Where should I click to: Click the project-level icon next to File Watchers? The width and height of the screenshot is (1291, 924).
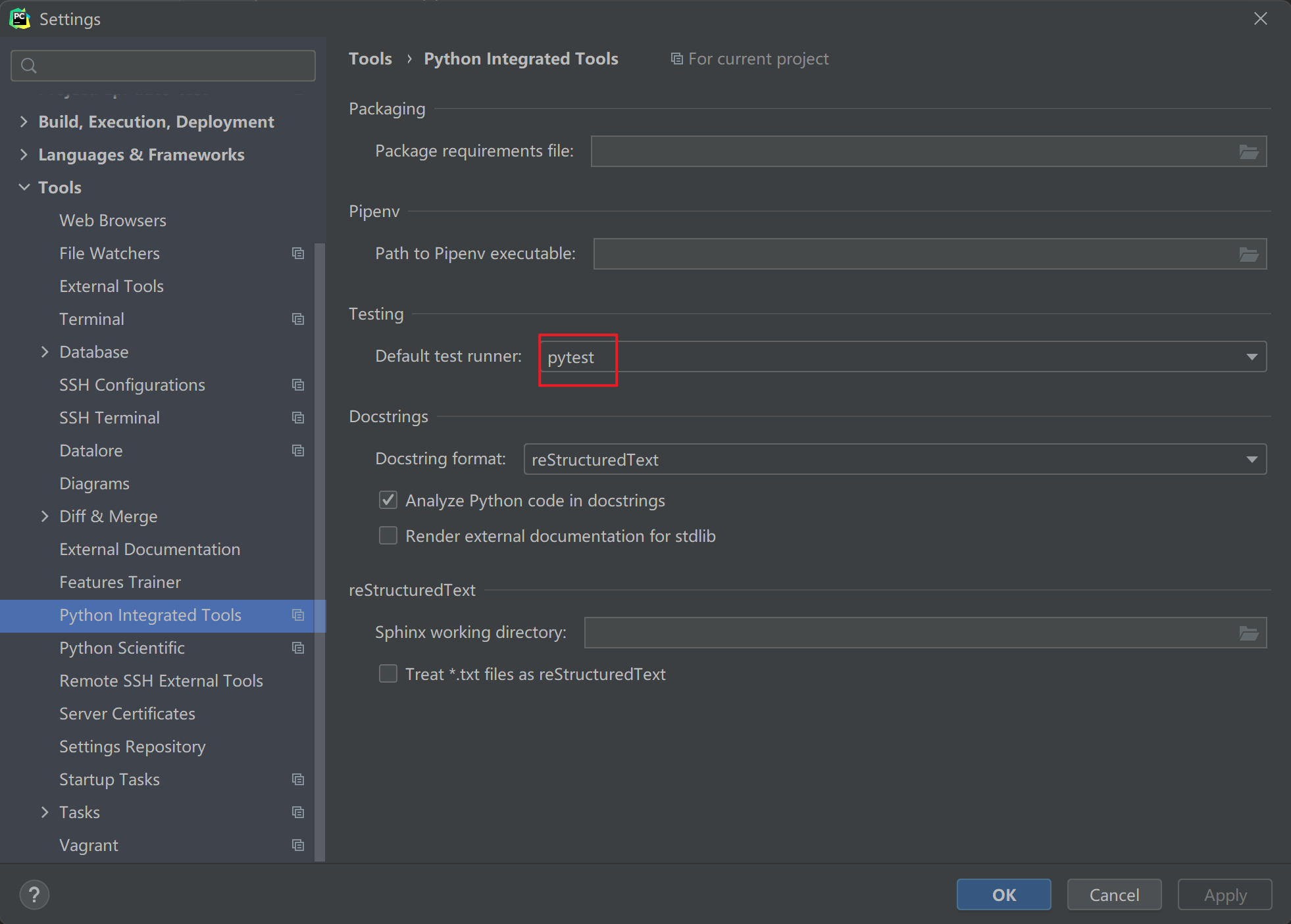coord(298,253)
